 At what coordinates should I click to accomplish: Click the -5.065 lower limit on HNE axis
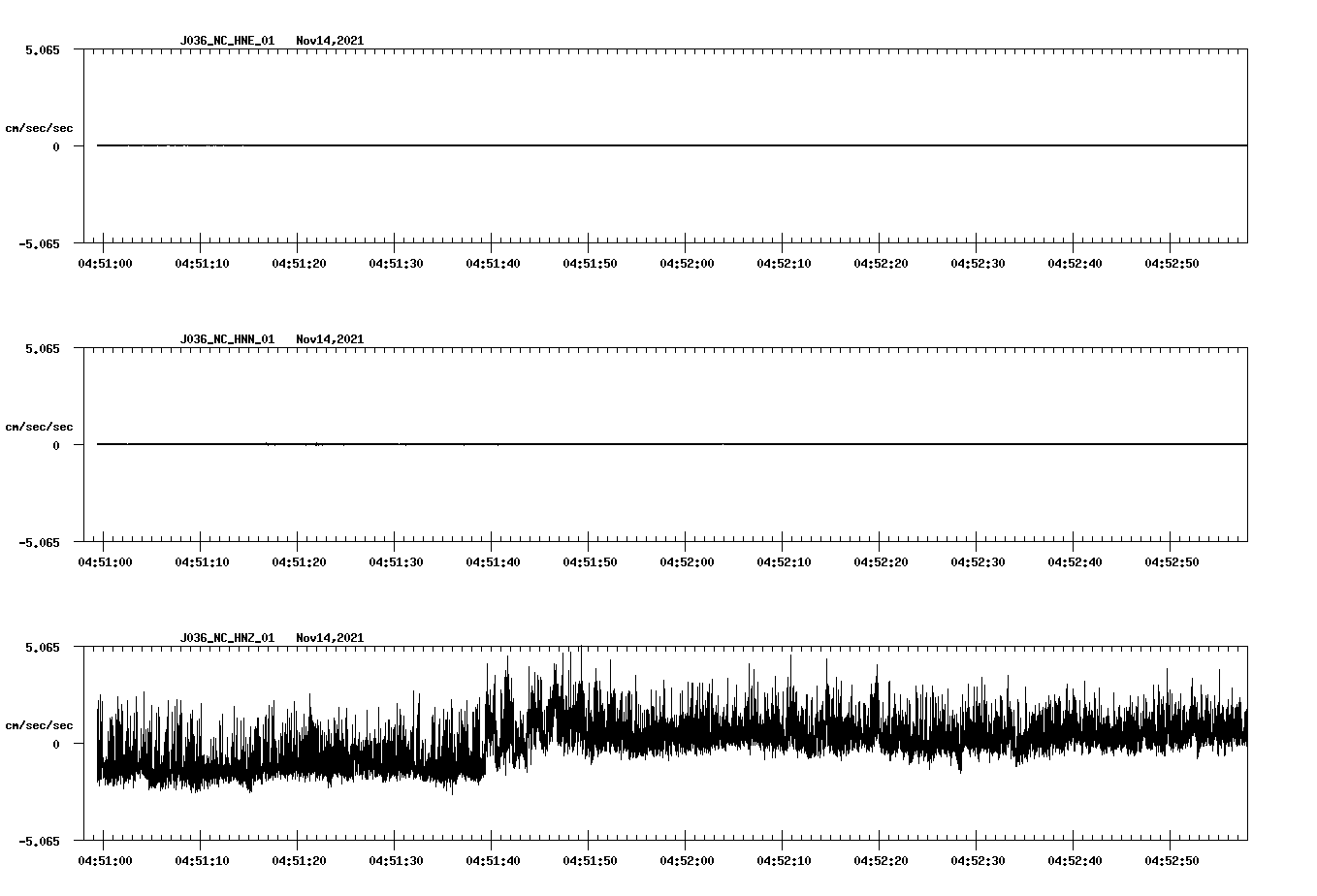[x=39, y=243]
